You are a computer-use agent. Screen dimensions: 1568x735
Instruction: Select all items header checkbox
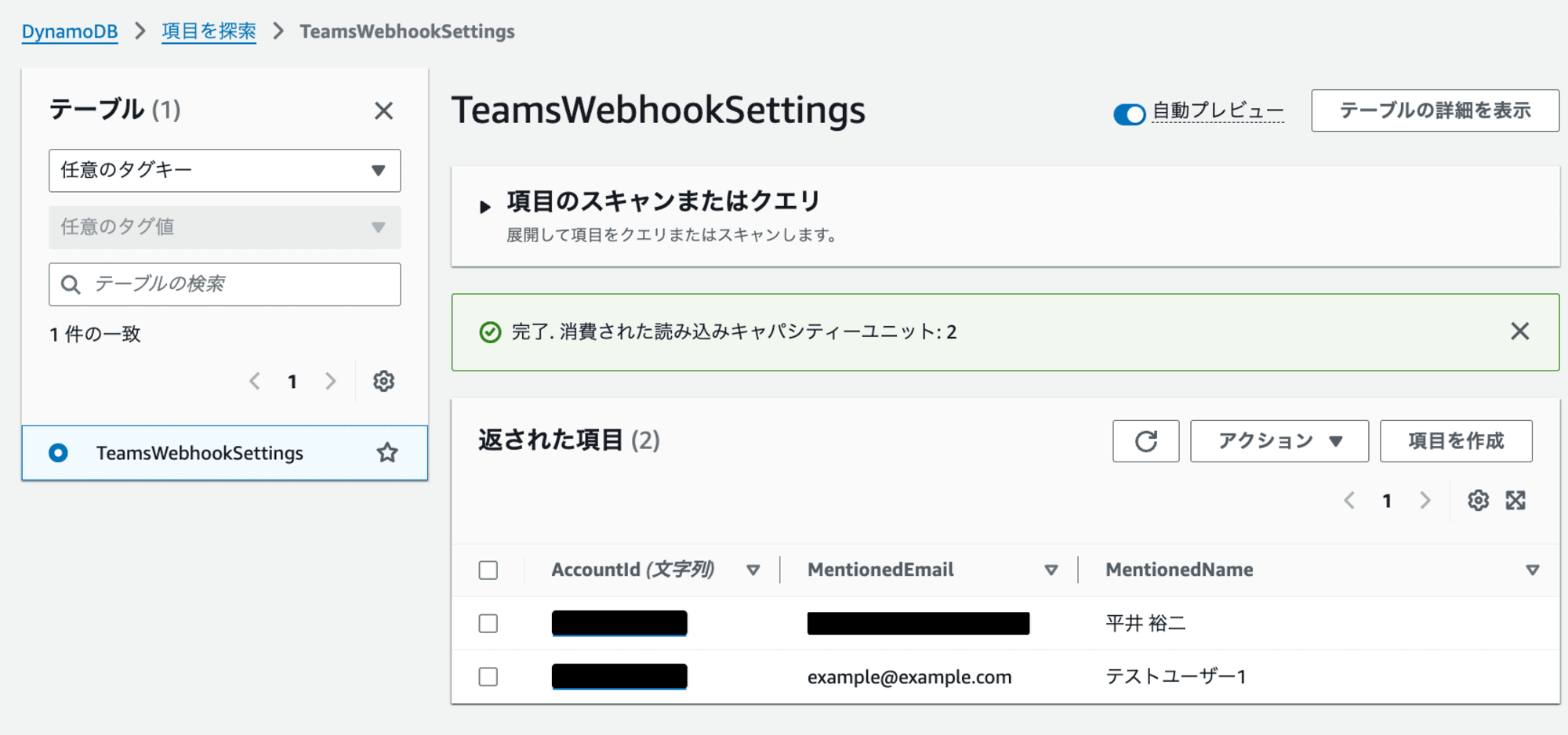(488, 570)
